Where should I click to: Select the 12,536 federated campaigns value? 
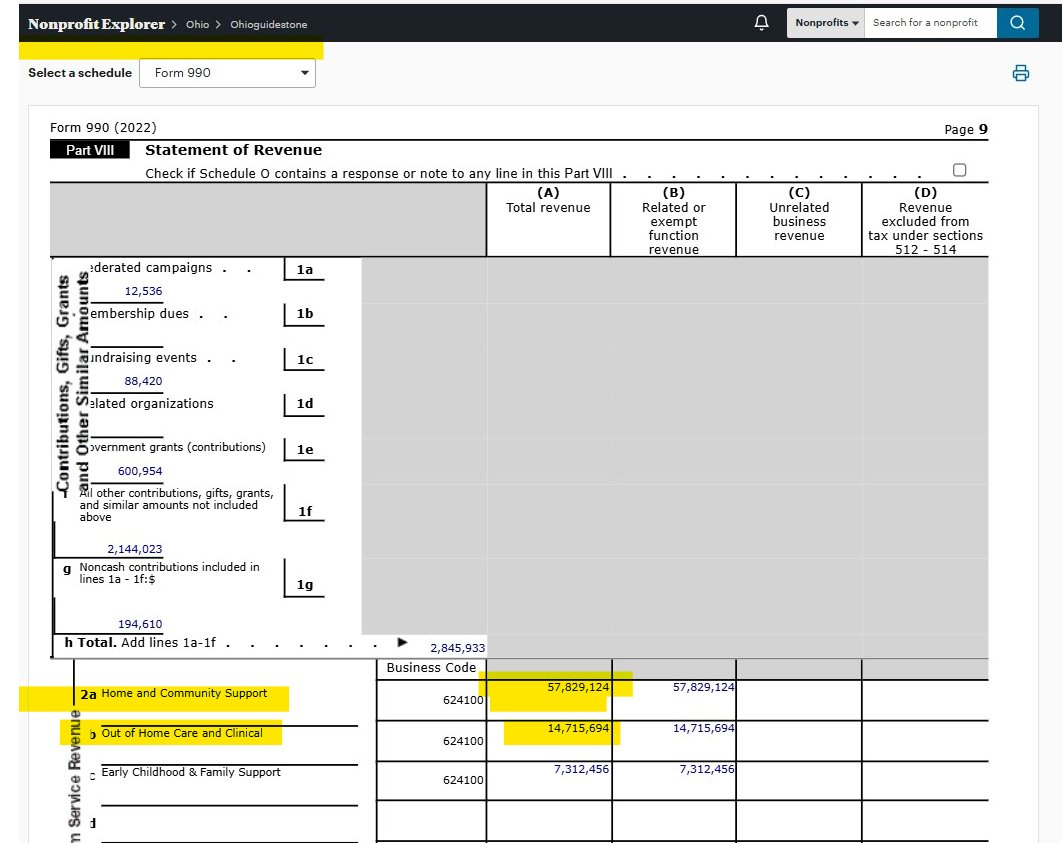click(x=143, y=291)
